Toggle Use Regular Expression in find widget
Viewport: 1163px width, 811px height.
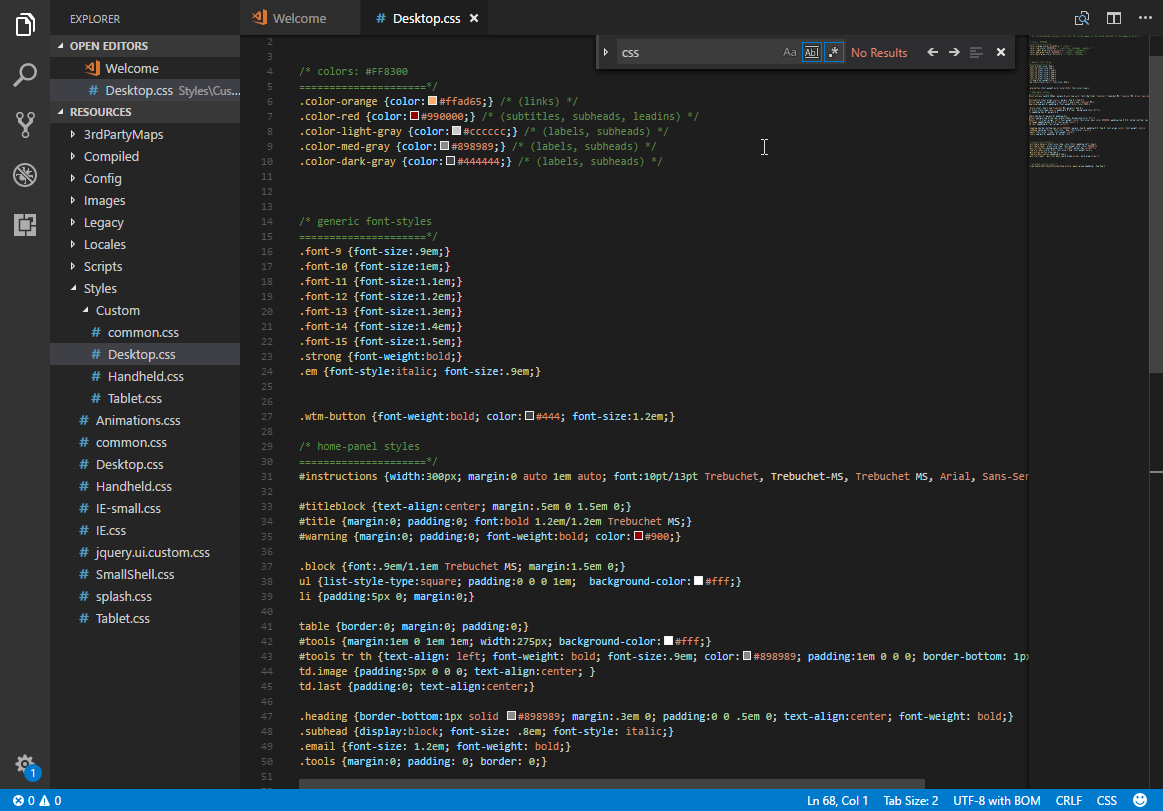(834, 52)
